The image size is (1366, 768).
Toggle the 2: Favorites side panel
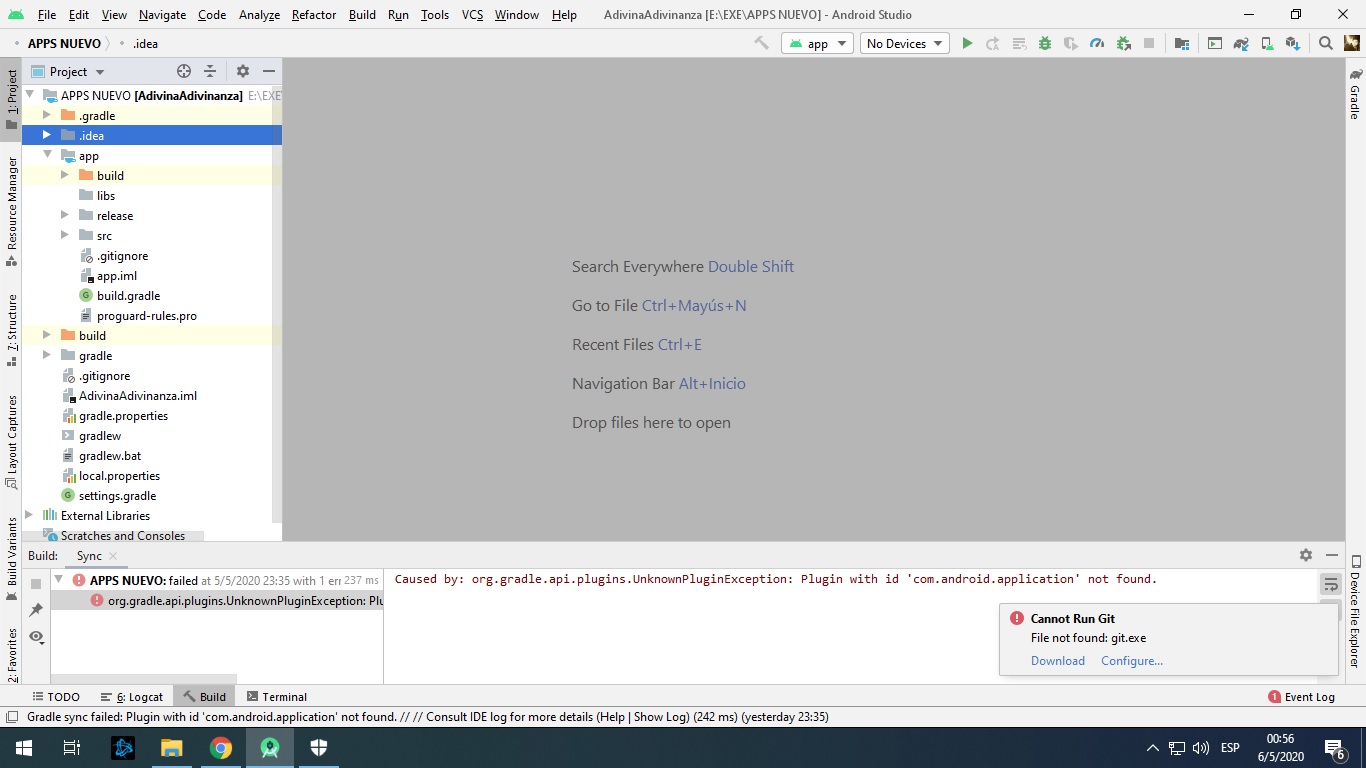[11, 654]
